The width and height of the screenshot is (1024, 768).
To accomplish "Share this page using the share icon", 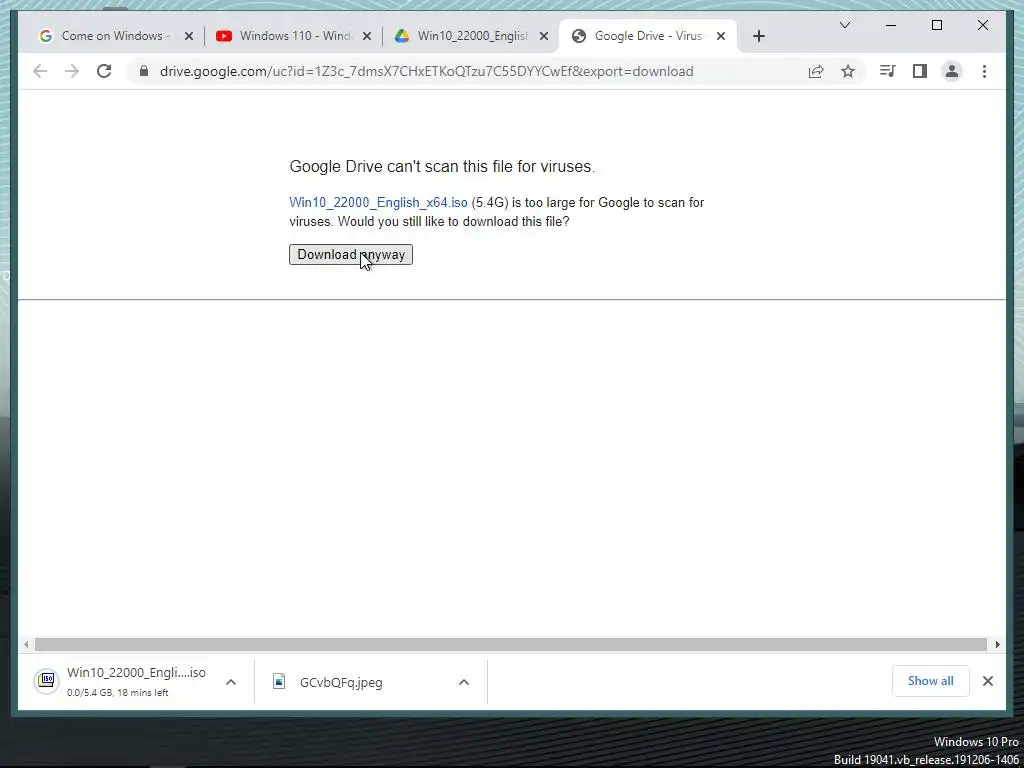I will [x=816, y=71].
